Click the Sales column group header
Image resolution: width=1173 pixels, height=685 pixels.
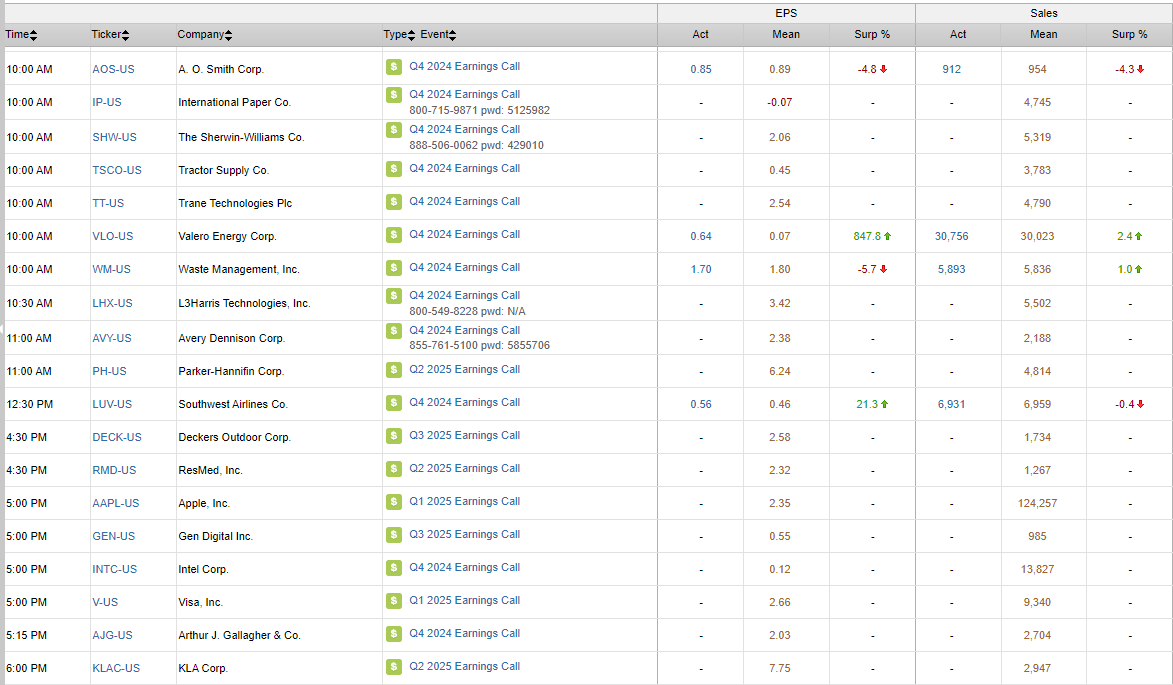[1044, 13]
